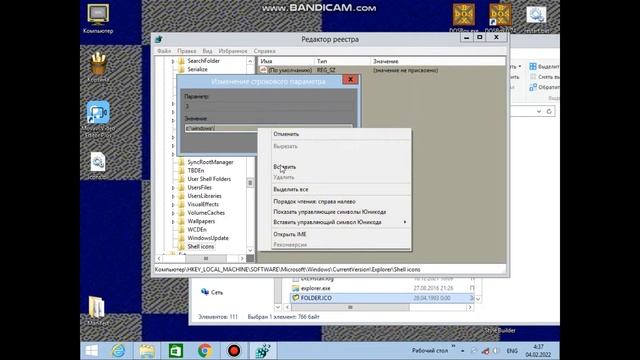Screen dimensions: 640x360
Task: Open the Файл menu in Registry Editor
Action: coord(164,51)
